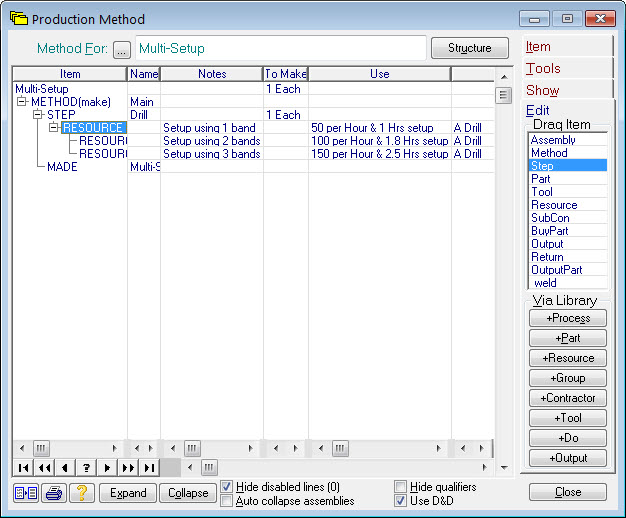Image resolution: width=626 pixels, height=518 pixels.
Task: Toggle Use D&D checkbox
Action: [x=400, y=500]
